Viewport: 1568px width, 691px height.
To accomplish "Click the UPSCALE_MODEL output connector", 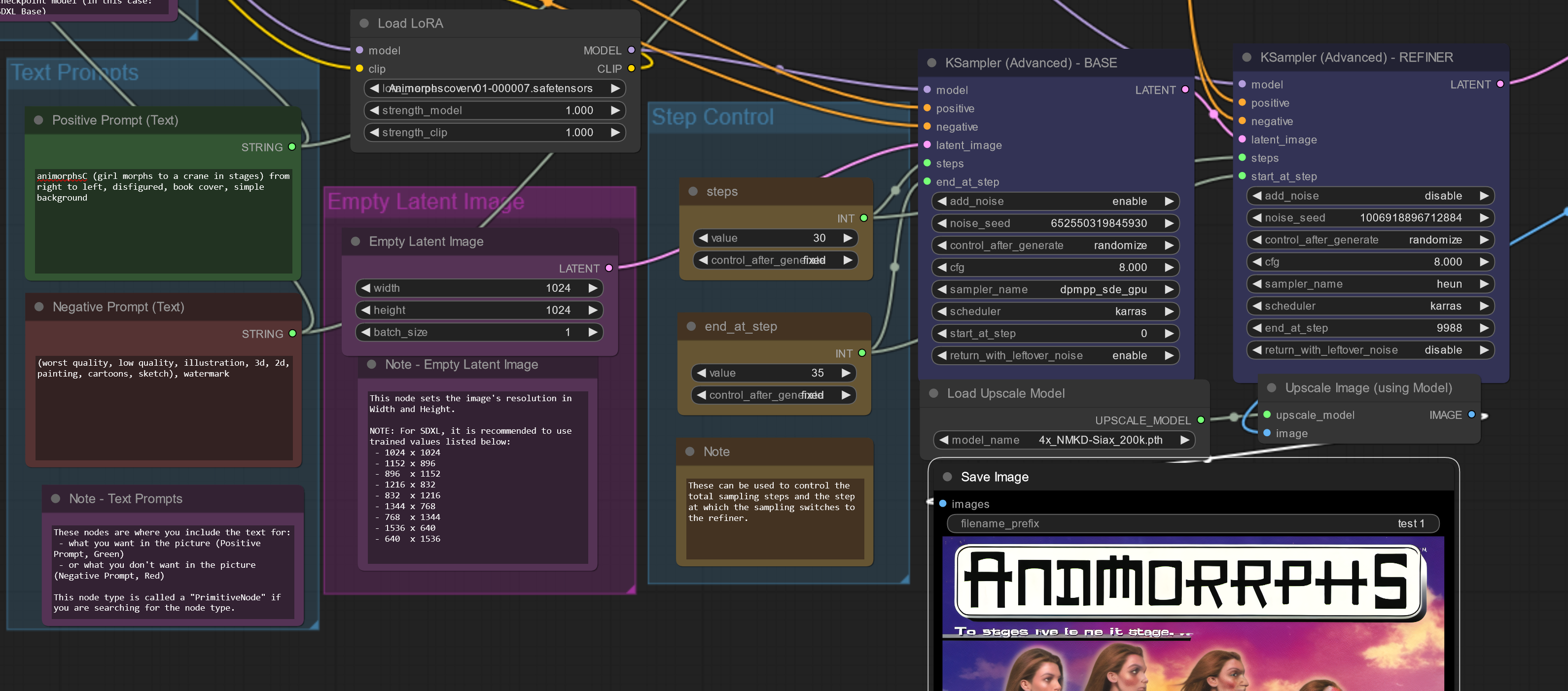I will [1200, 420].
